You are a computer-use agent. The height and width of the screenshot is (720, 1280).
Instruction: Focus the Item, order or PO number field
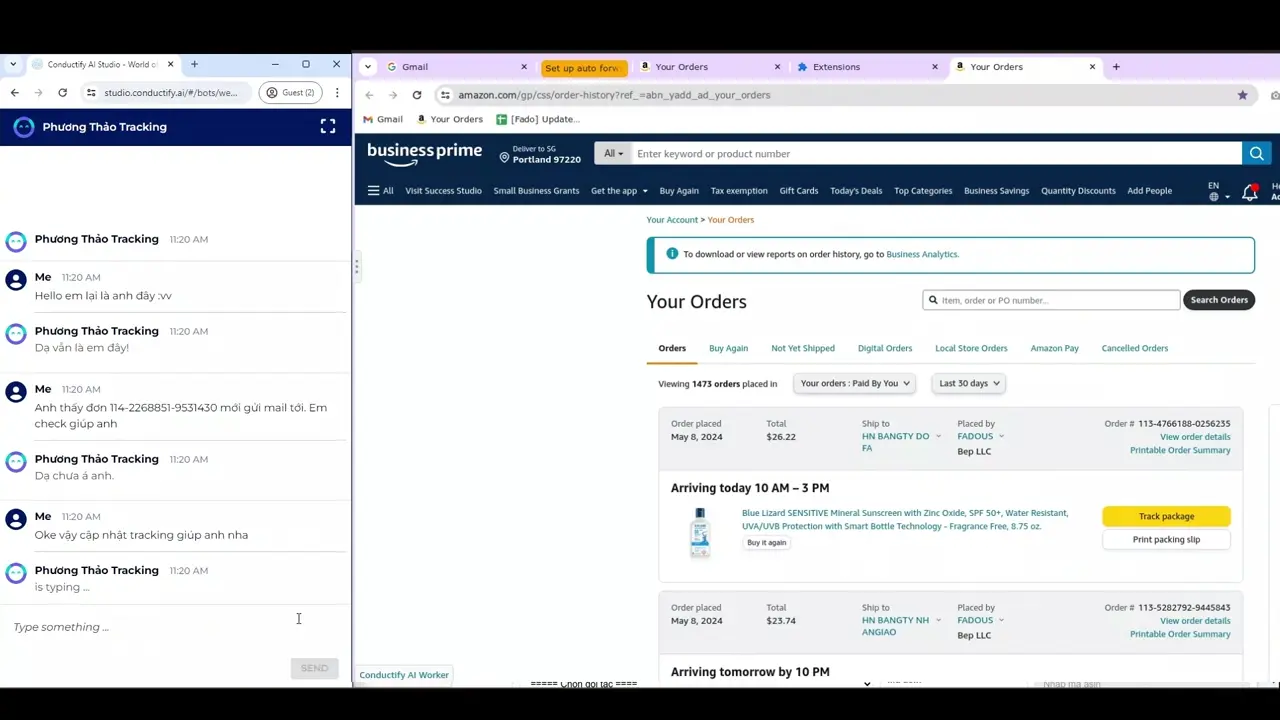1051,300
